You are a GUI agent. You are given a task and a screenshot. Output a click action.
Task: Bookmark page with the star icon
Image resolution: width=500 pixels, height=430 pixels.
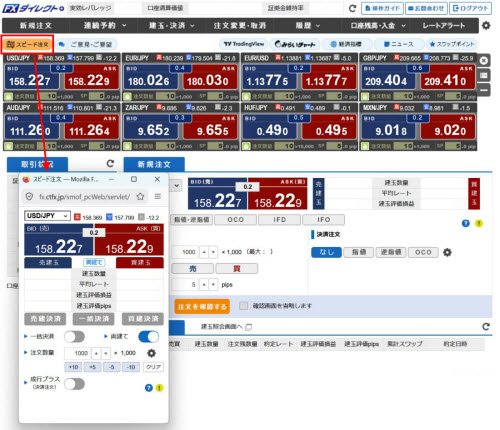140,196
